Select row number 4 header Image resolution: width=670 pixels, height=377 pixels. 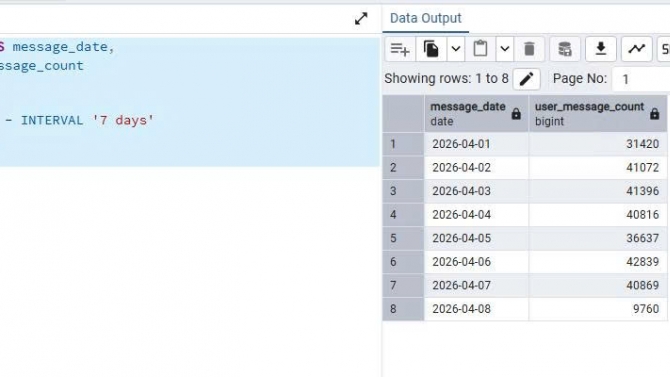pyautogui.click(x=403, y=215)
